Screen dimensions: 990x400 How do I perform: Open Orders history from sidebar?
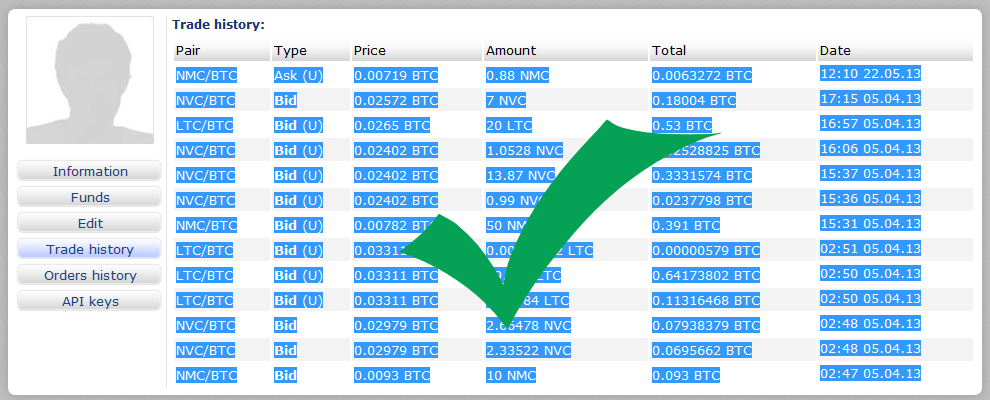point(90,275)
